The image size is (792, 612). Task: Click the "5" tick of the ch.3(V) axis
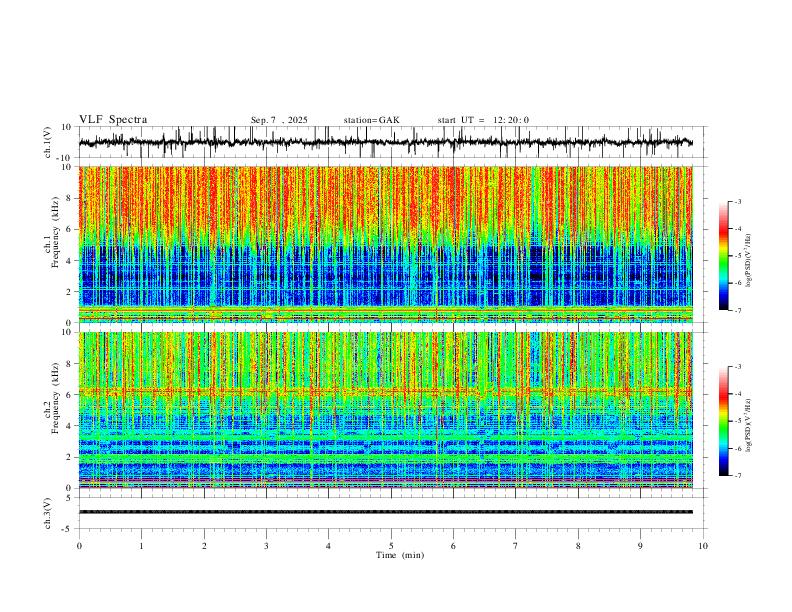point(70,498)
